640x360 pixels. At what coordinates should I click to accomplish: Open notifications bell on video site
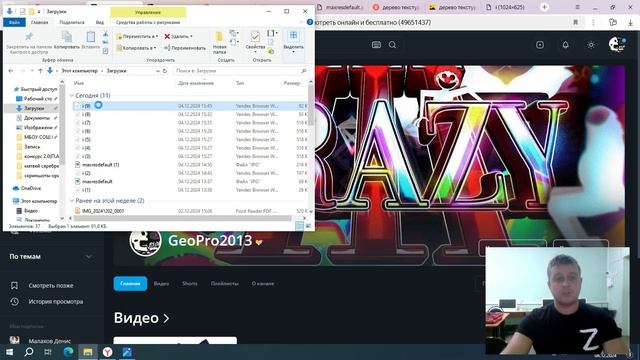tap(565, 45)
